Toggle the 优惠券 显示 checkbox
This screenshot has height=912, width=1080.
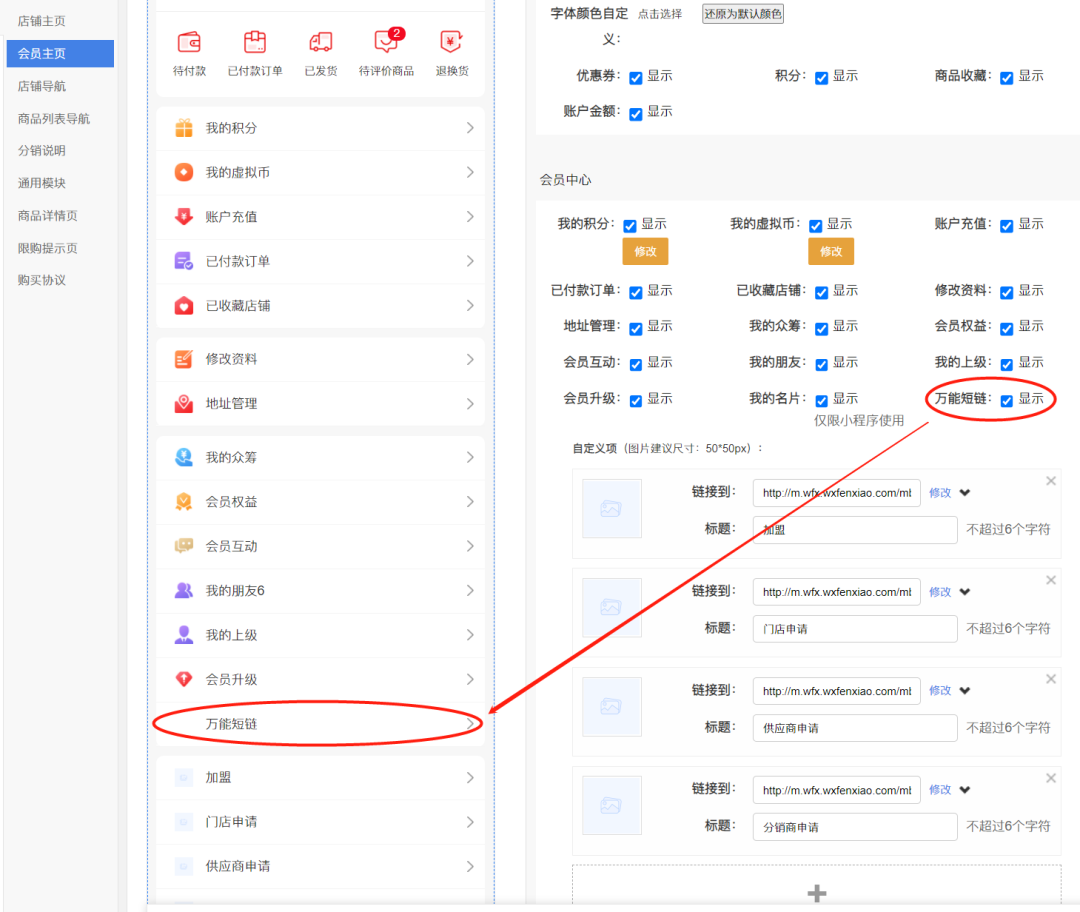[x=636, y=78]
